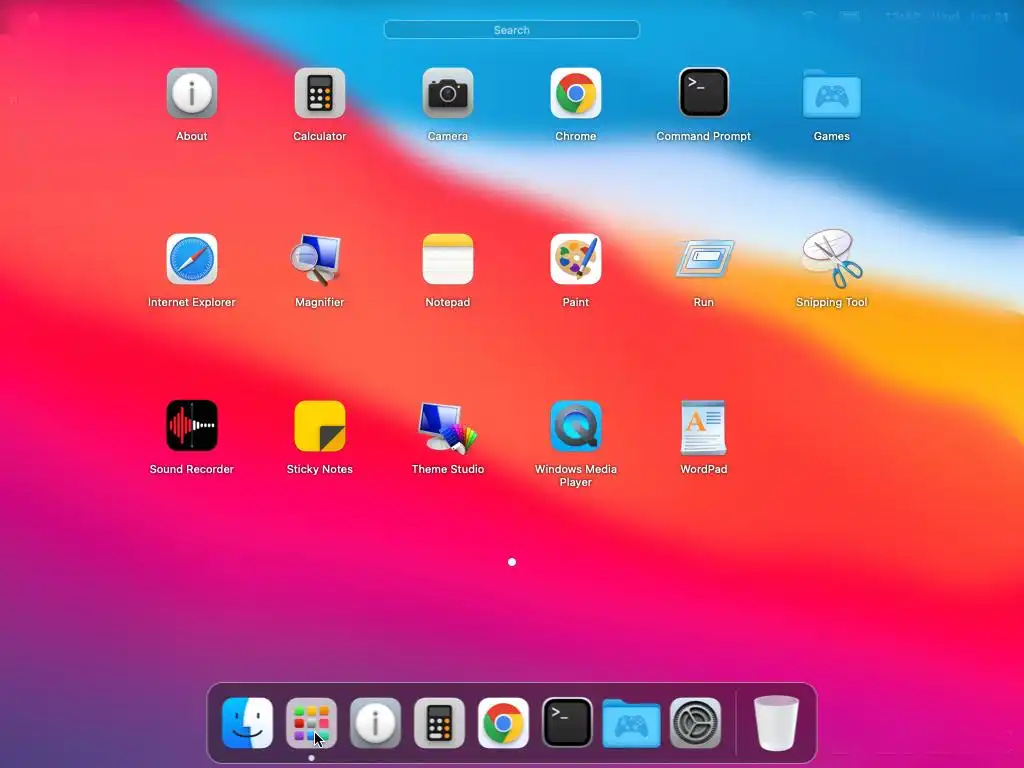
Task: Open the Run dialog icon
Action: 703,258
